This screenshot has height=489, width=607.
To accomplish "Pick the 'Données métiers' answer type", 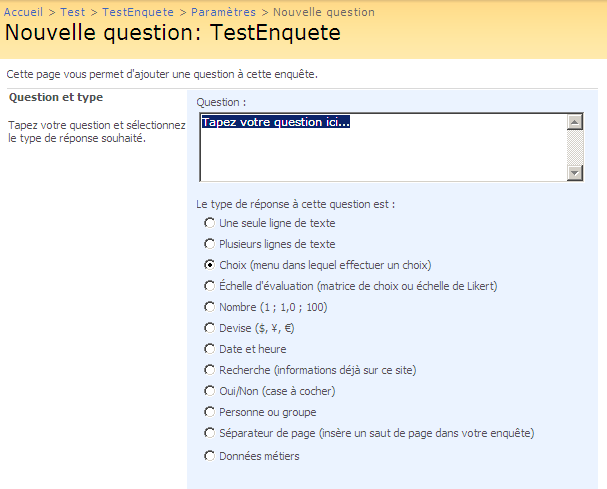I will point(210,456).
